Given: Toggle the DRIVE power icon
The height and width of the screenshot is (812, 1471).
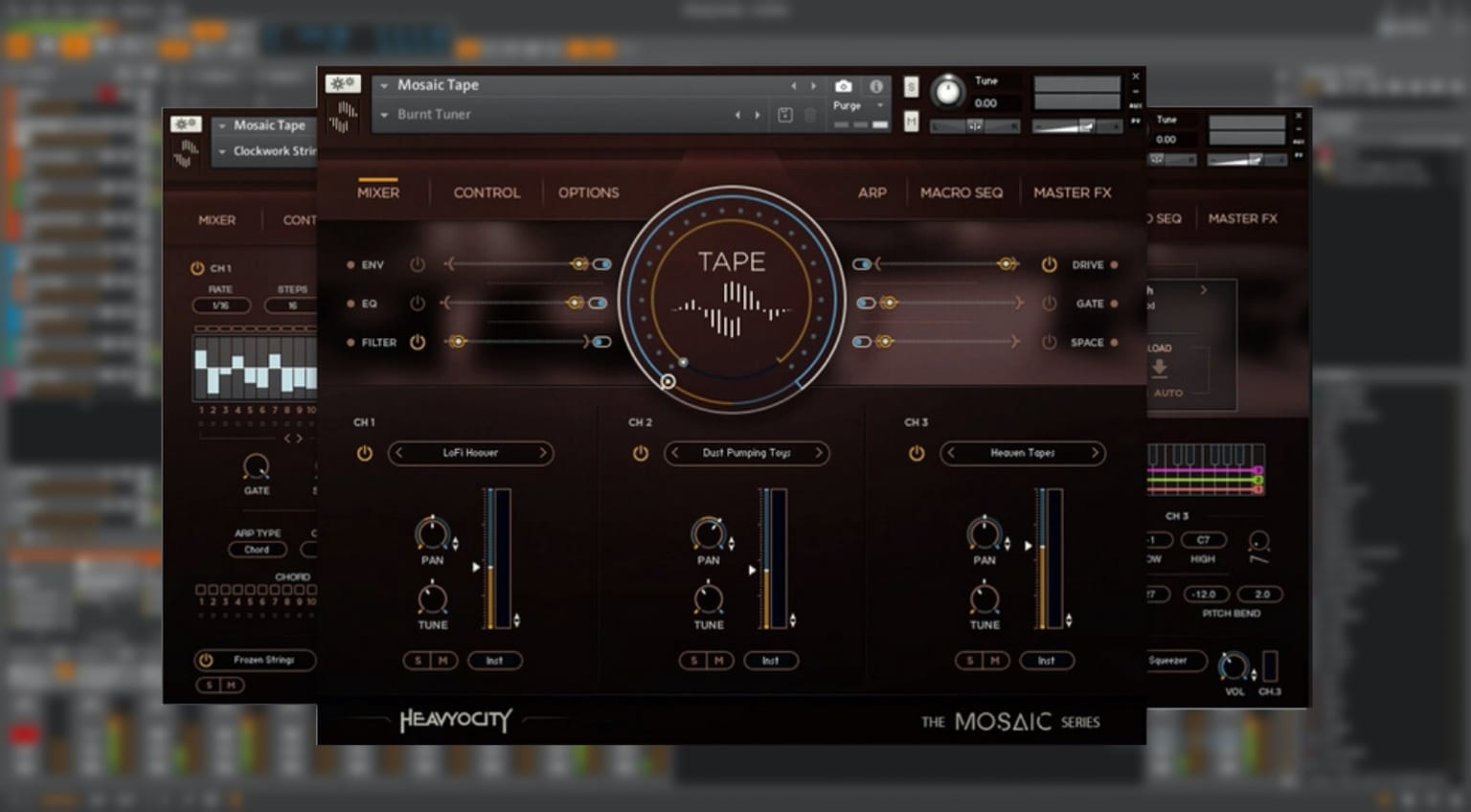Looking at the screenshot, I should [x=1049, y=264].
